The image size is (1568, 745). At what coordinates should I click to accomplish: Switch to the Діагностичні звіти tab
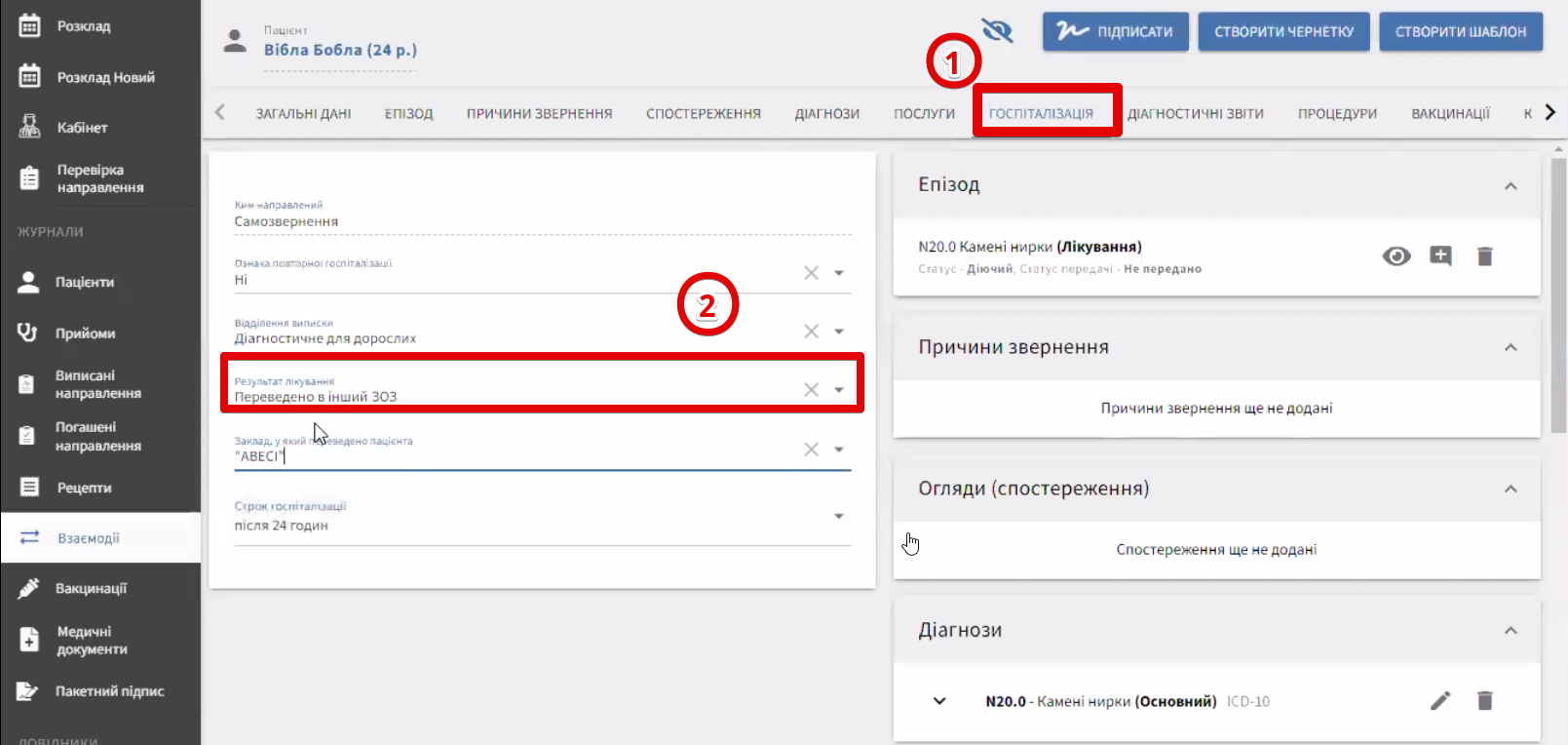[x=1195, y=114]
